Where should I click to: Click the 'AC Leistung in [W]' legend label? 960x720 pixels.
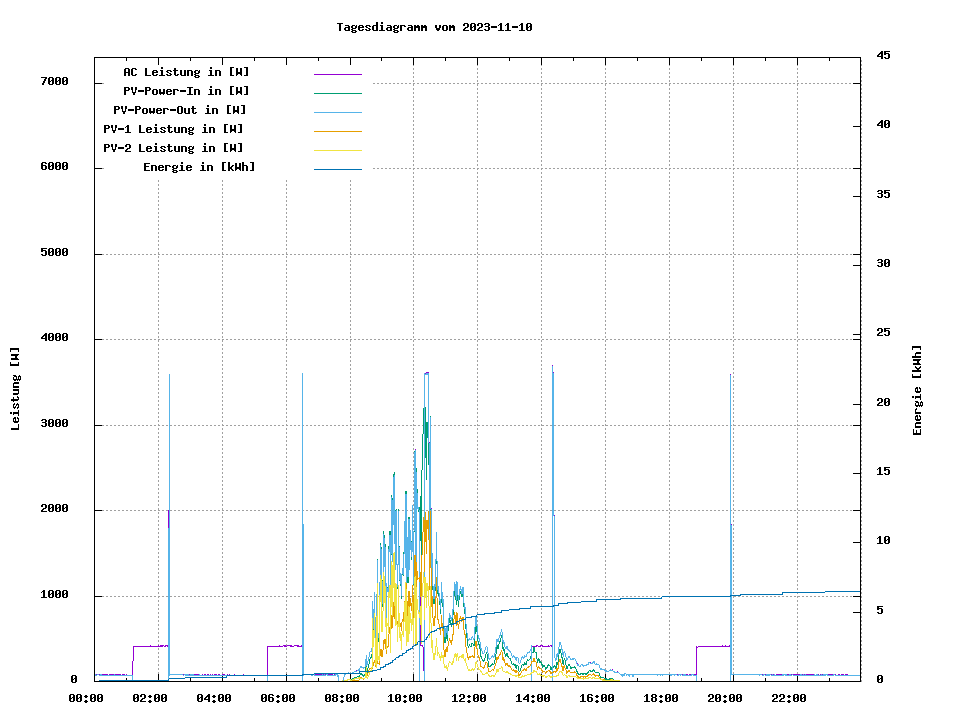coord(186,72)
